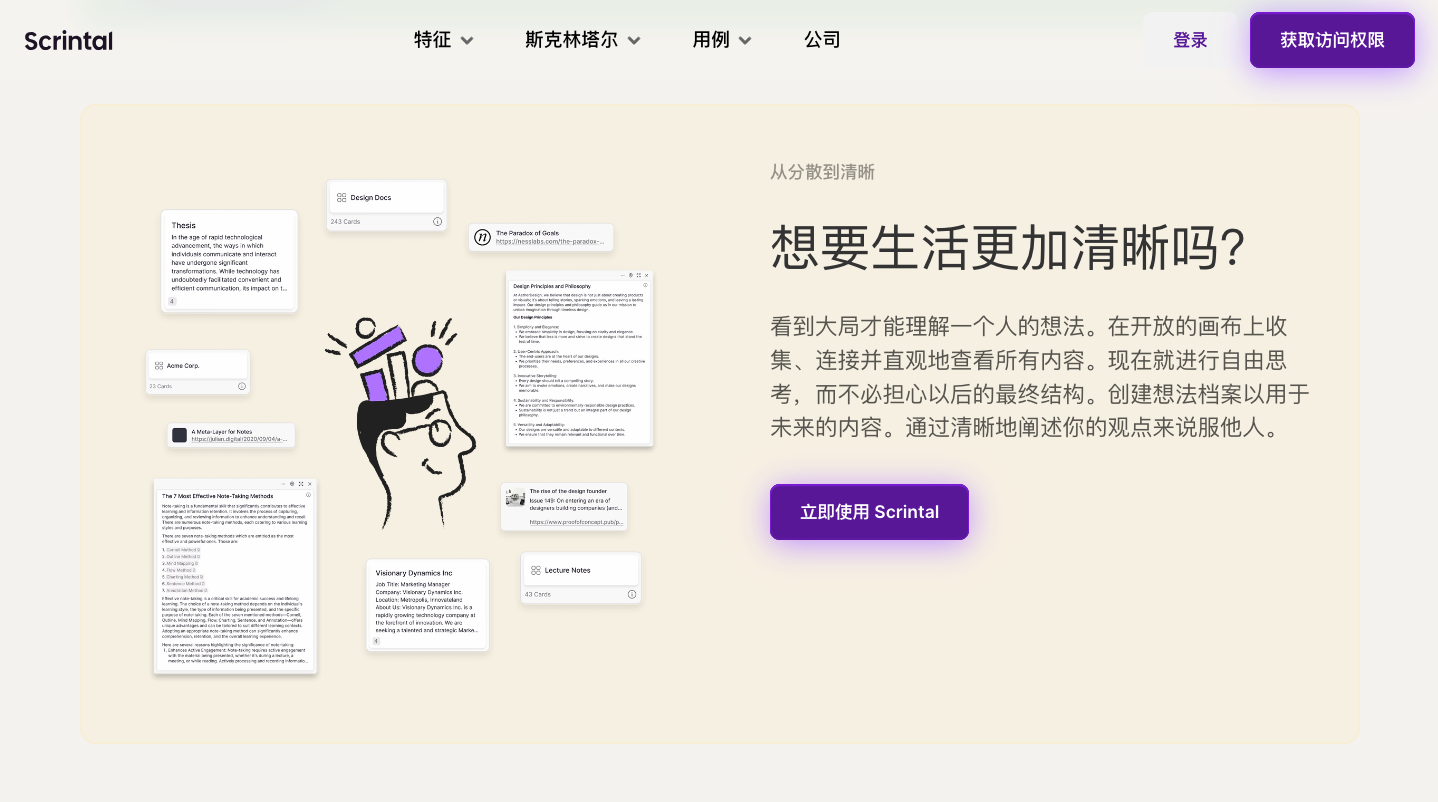Select the card deck icon on Acme Corp
Image resolution: width=1438 pixels, height=802 pixels.
point(159,365)
